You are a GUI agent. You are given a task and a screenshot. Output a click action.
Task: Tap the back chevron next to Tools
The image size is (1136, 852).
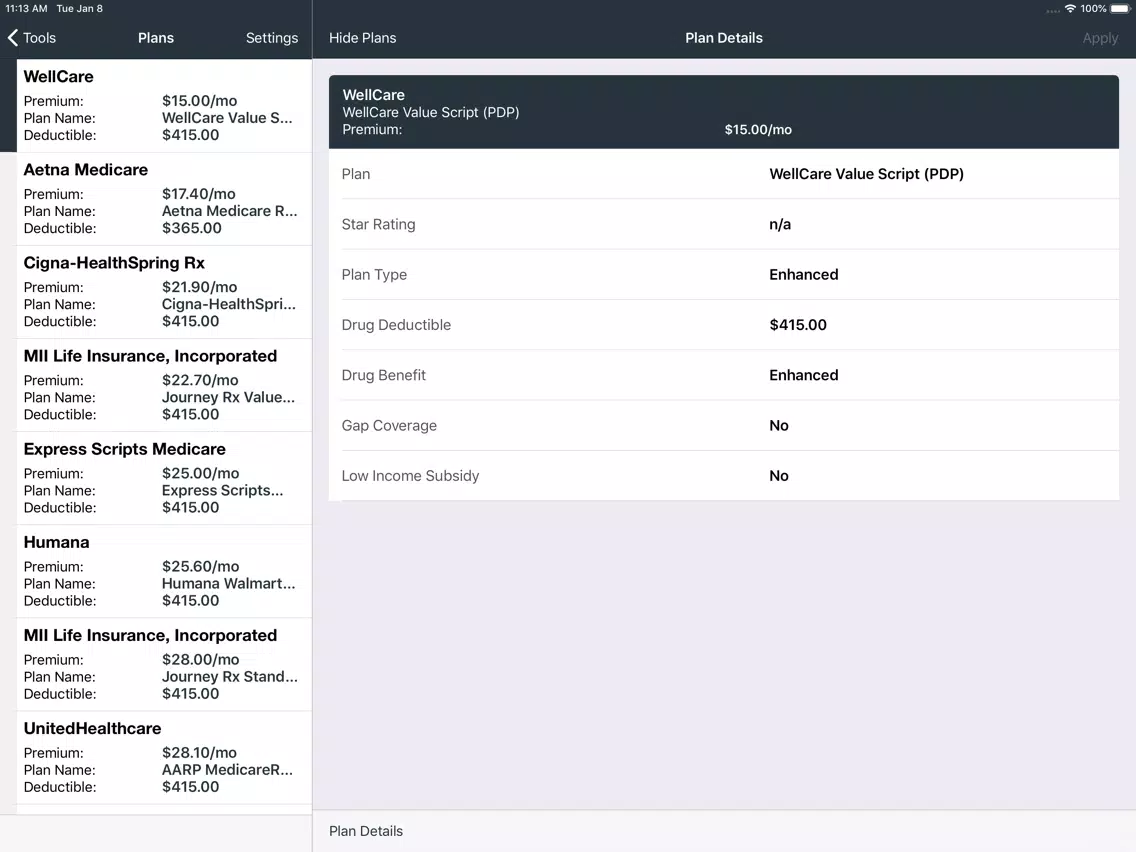(x=12, y=38)
